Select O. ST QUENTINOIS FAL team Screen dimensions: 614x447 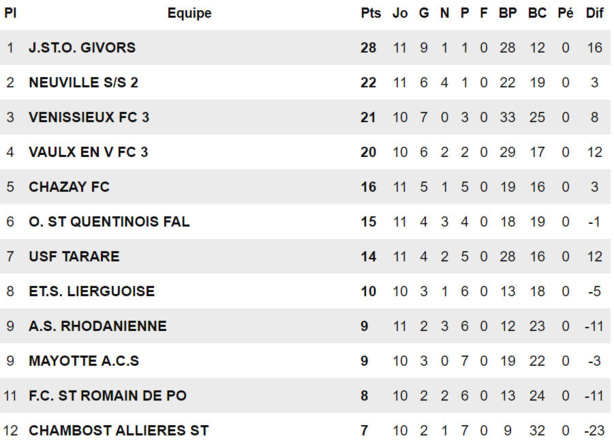pos(109,222)
